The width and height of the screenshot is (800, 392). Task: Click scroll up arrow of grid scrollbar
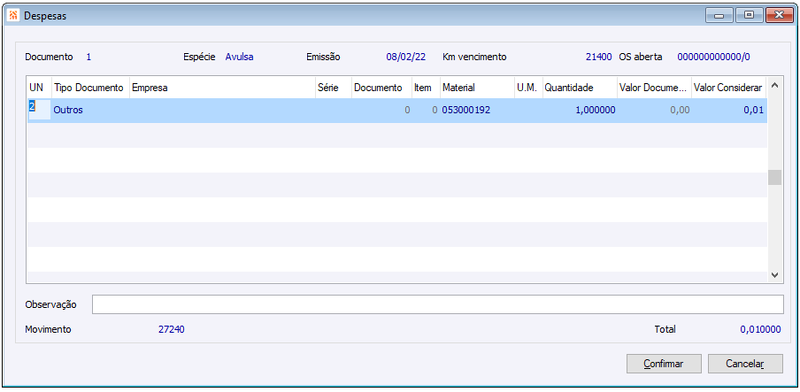coord(774,85)
